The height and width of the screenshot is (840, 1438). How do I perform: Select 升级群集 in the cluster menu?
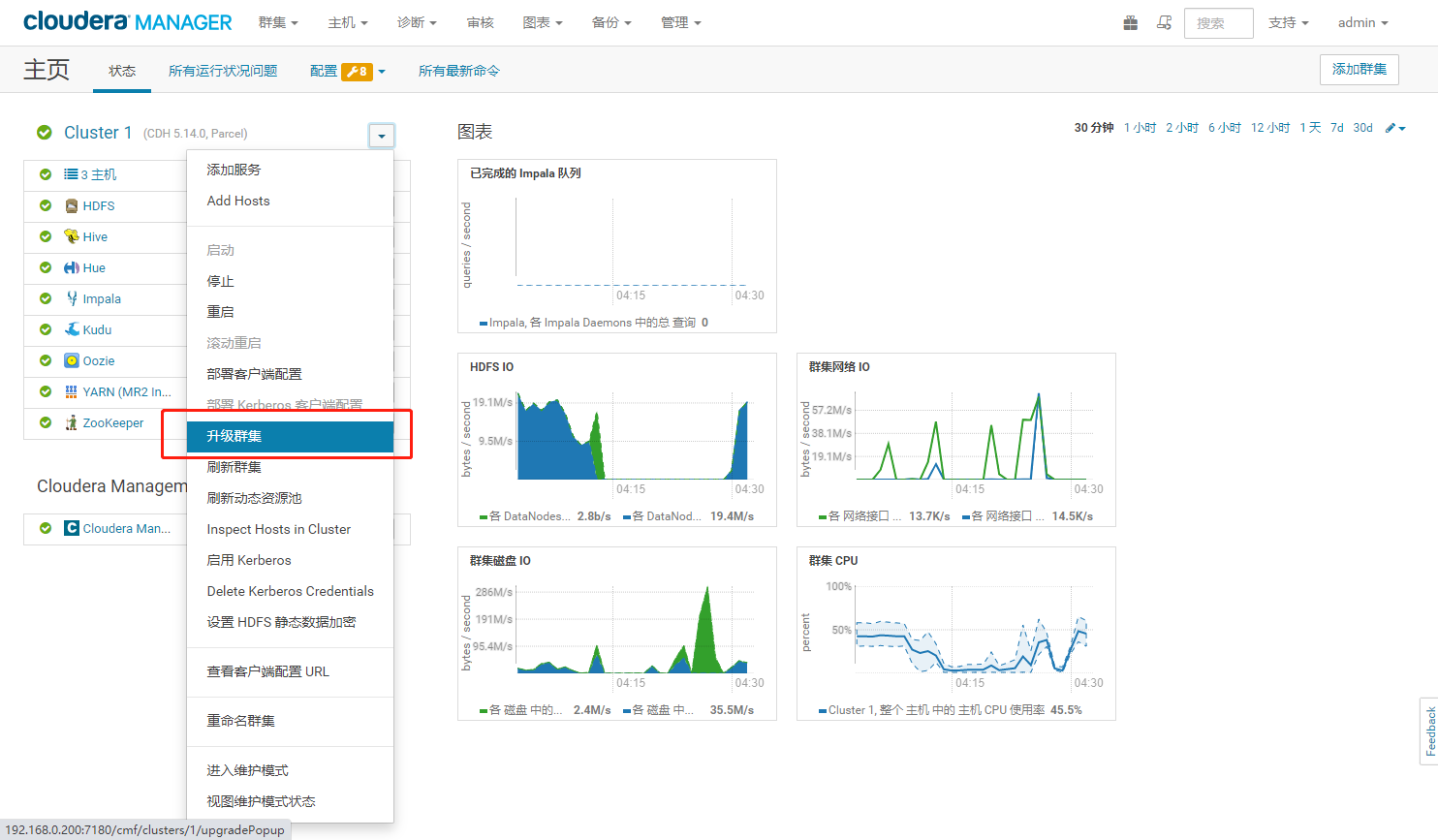290,436
